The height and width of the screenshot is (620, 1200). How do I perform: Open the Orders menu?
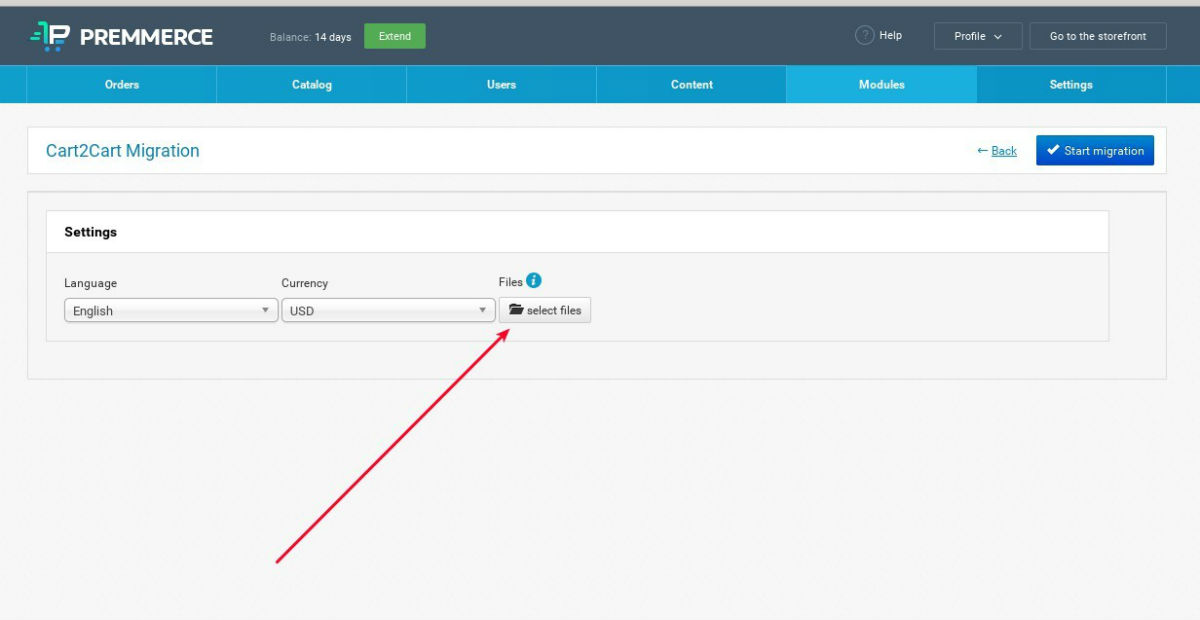pos(122,85)
